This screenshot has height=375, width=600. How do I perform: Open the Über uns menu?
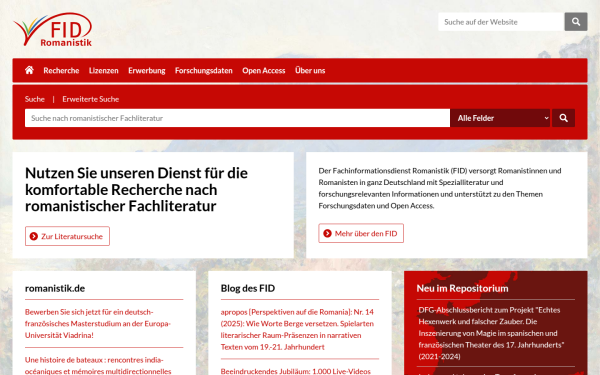click(310, 70)
